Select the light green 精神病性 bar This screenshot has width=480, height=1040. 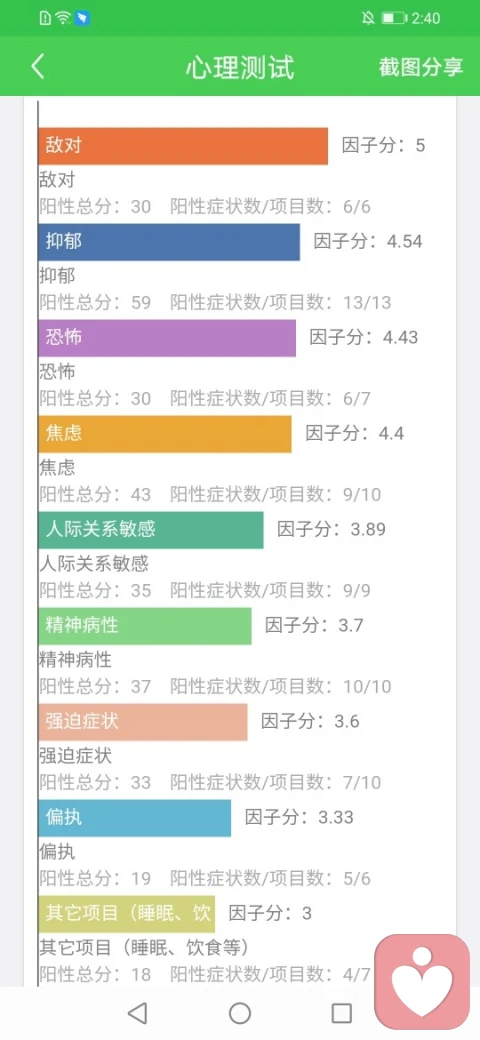tap(145, 625)
